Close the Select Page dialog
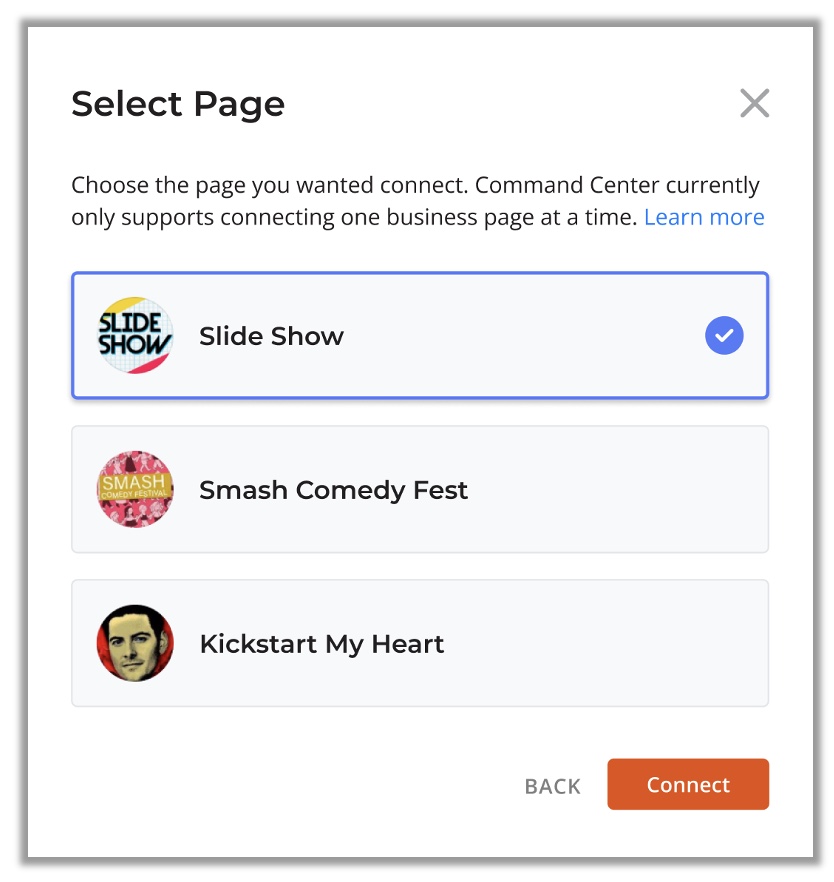 coord(754,103)
